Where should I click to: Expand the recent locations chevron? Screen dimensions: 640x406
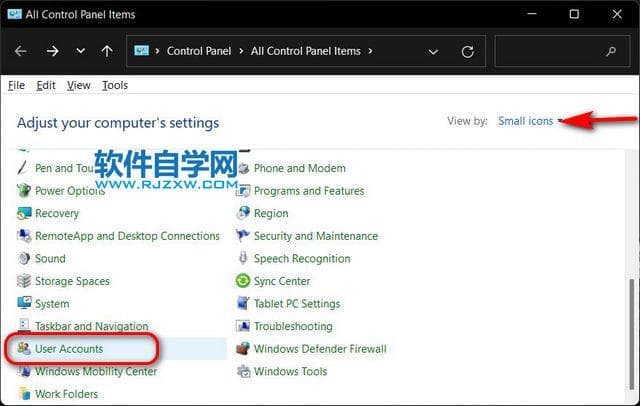coord(81,51)
